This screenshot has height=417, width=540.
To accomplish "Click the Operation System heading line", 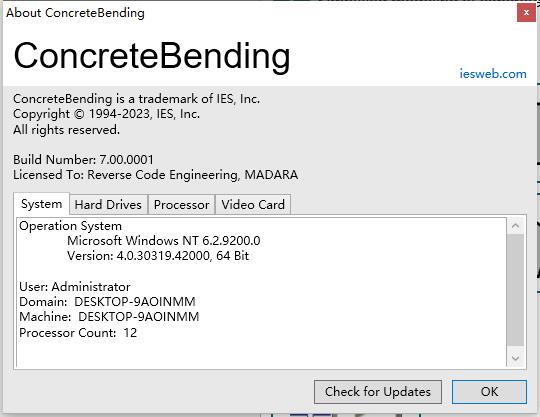I will 71,226.
